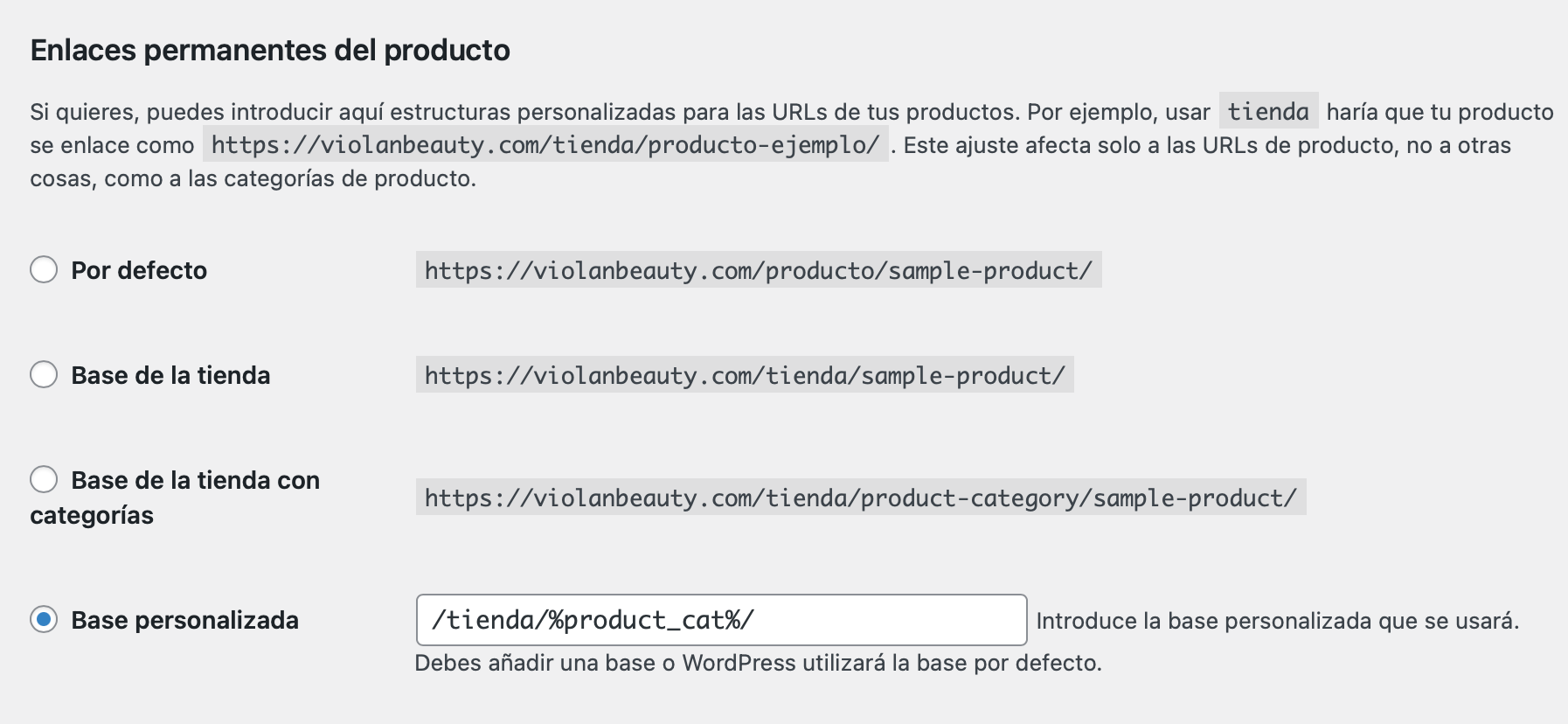Choose the Base de la tienda radio button

click(44, 374)
